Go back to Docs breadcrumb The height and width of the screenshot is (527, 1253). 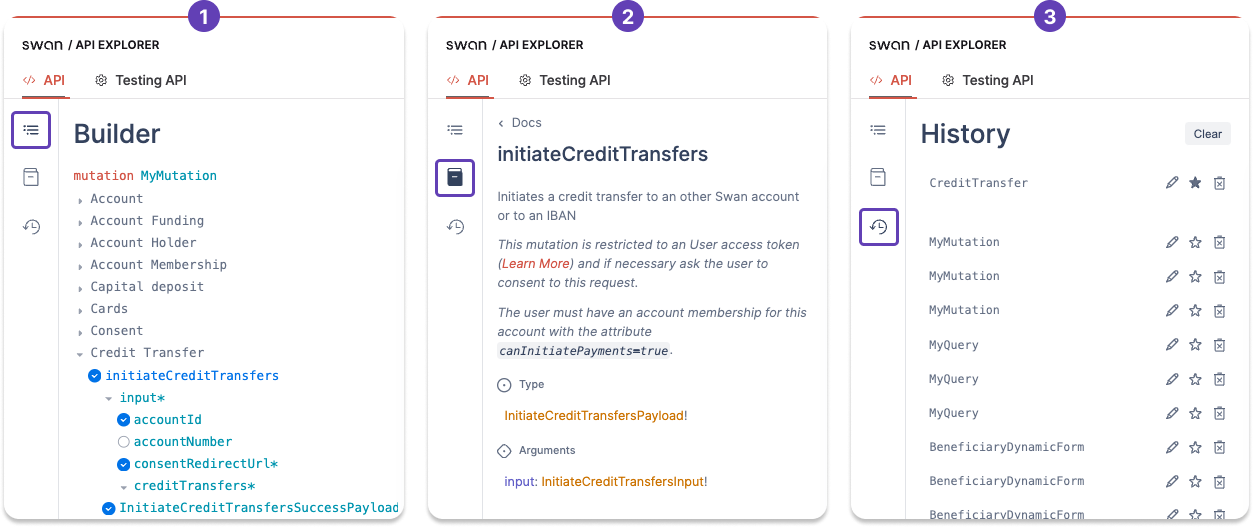point(520,123)
